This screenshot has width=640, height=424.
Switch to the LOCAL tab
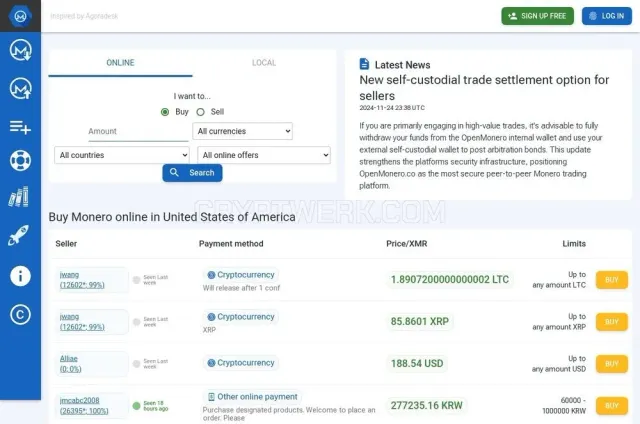point(264,63)
